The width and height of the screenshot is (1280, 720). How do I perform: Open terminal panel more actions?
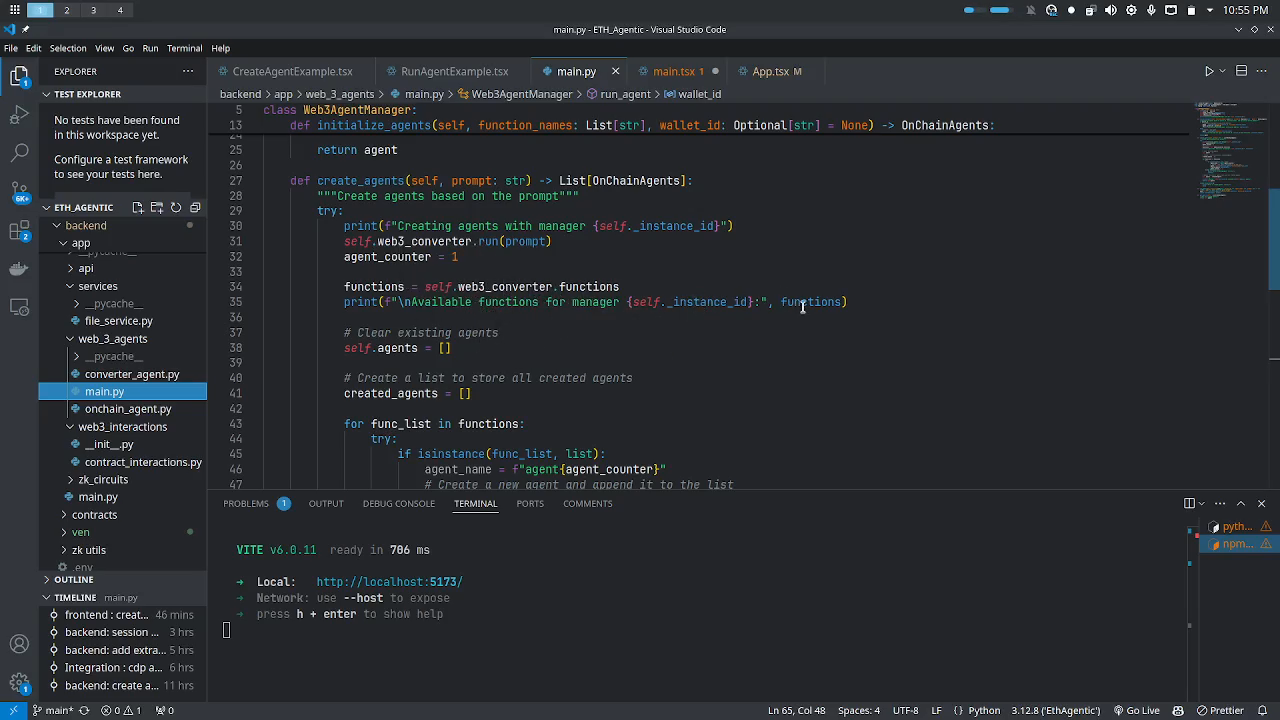tap(1221, 503)
